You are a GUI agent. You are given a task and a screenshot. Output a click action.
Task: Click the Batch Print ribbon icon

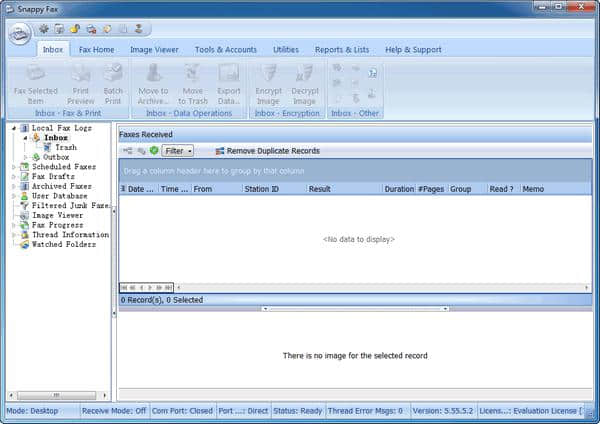coord(113,73)
